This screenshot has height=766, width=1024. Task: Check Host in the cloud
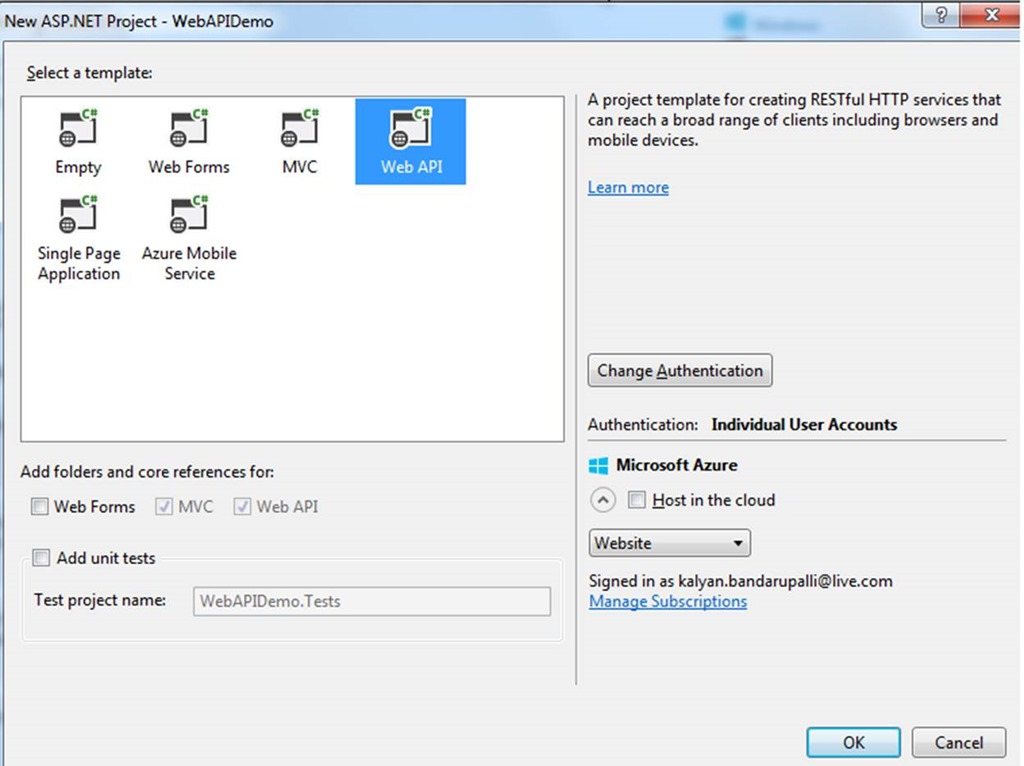tap(637, 500)
